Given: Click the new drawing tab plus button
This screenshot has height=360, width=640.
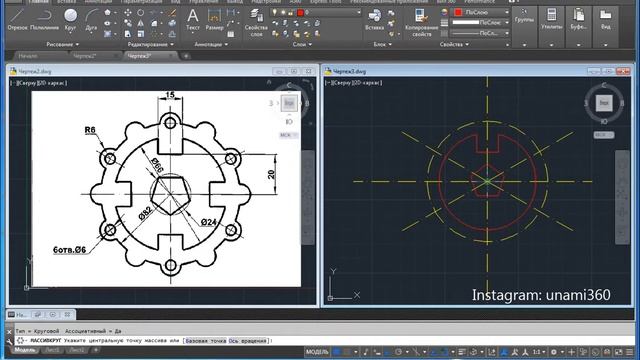Looking at the screenshot, I should 186,56.
